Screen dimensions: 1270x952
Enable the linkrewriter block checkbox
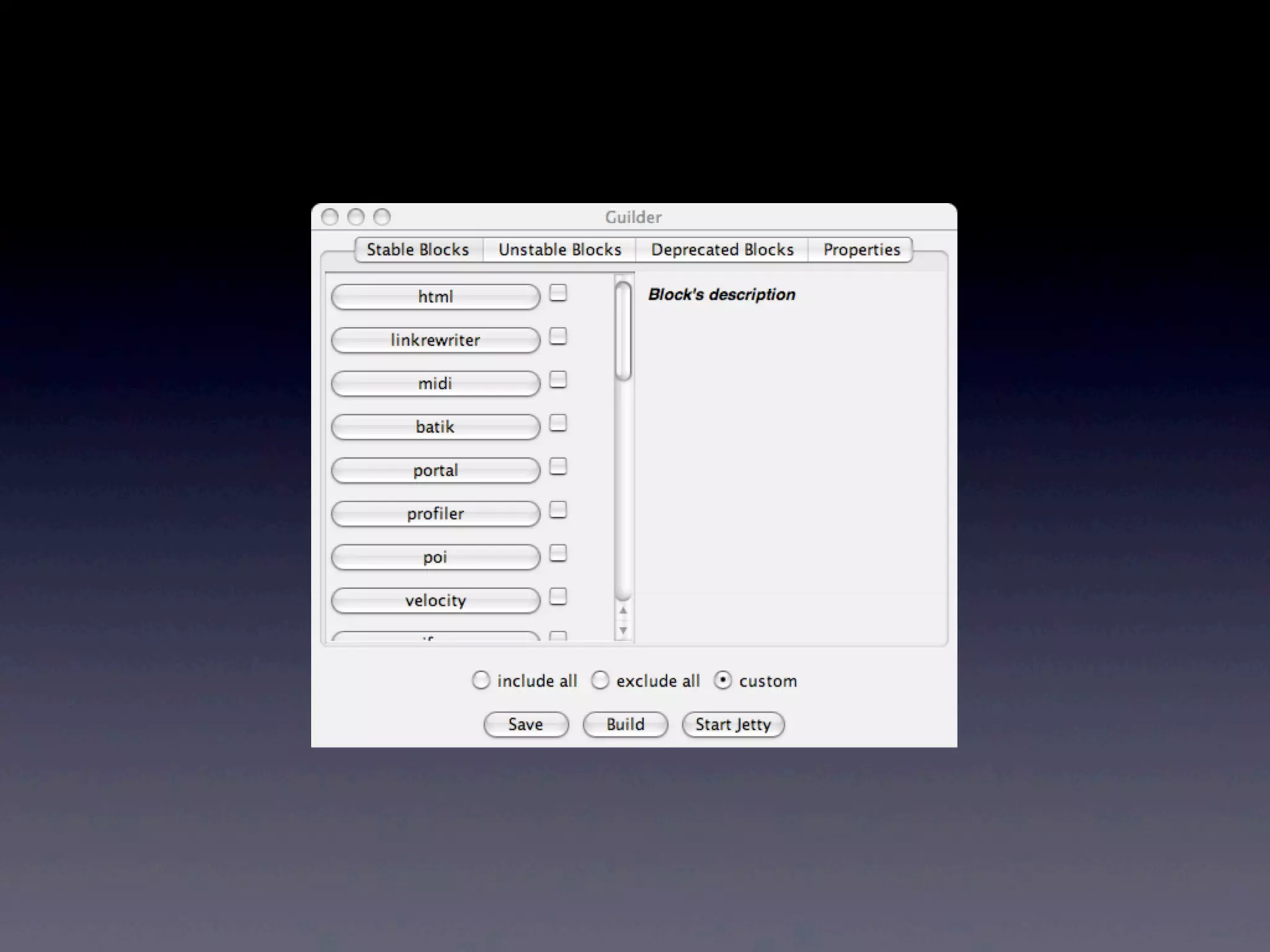coord(558,337)
